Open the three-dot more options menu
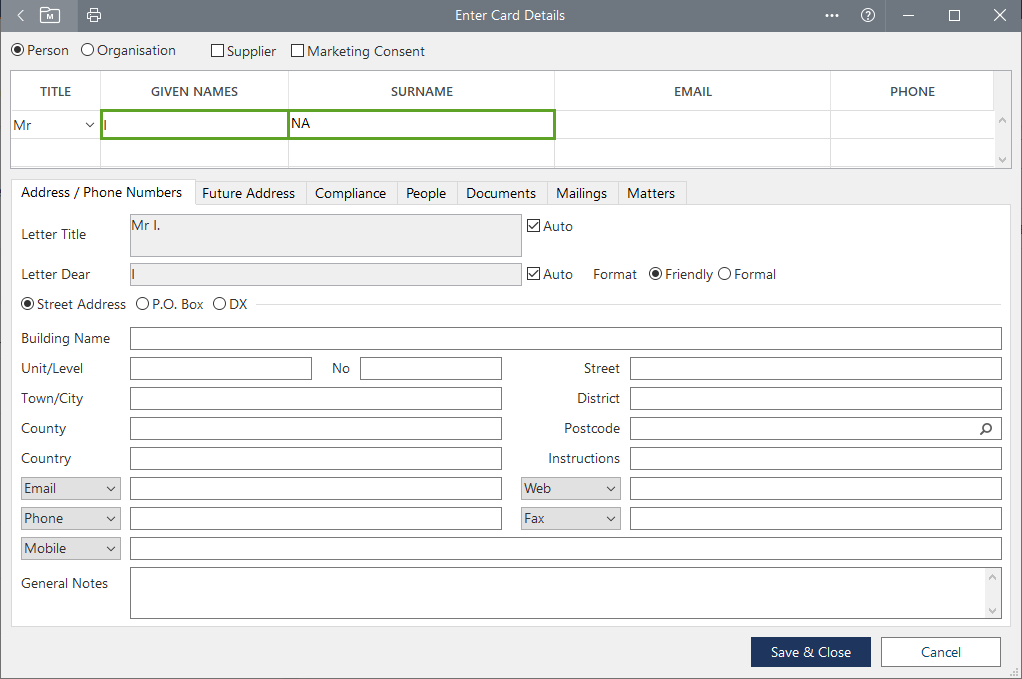This screenshot has height=679, width=1022. [832, 15]
